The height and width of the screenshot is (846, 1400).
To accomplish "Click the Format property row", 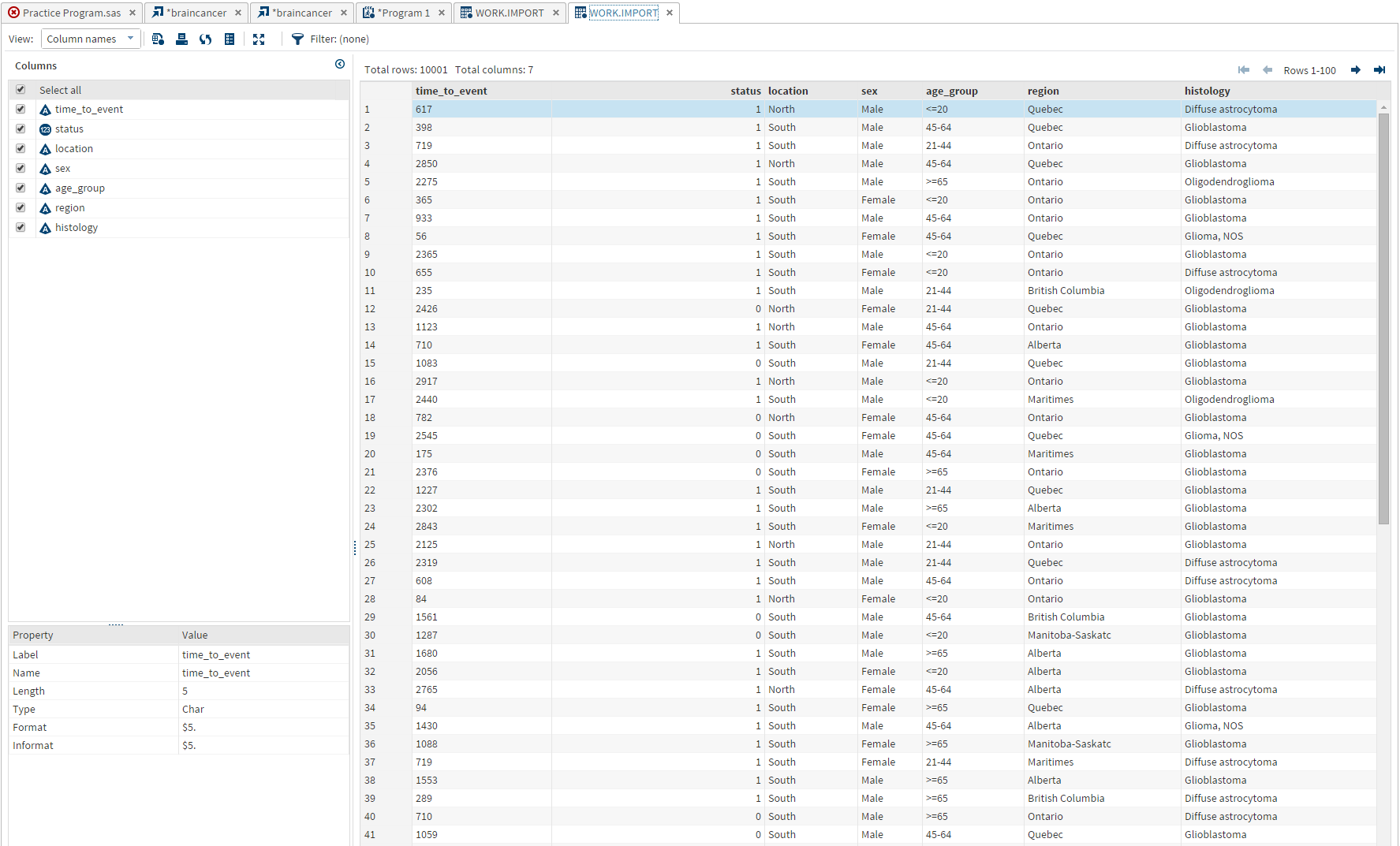I will 179,728.
